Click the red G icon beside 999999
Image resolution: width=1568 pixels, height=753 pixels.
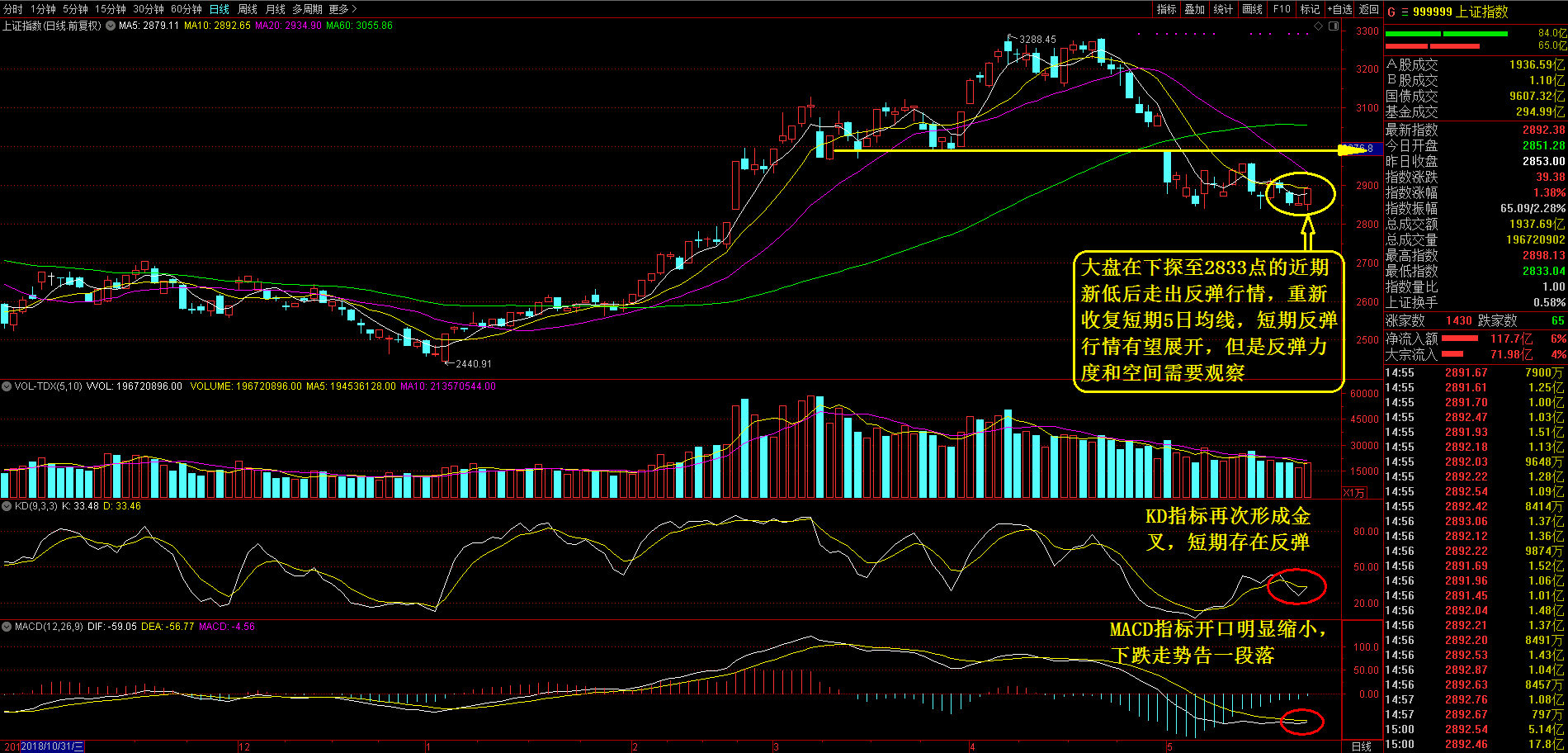point(1391,12)
